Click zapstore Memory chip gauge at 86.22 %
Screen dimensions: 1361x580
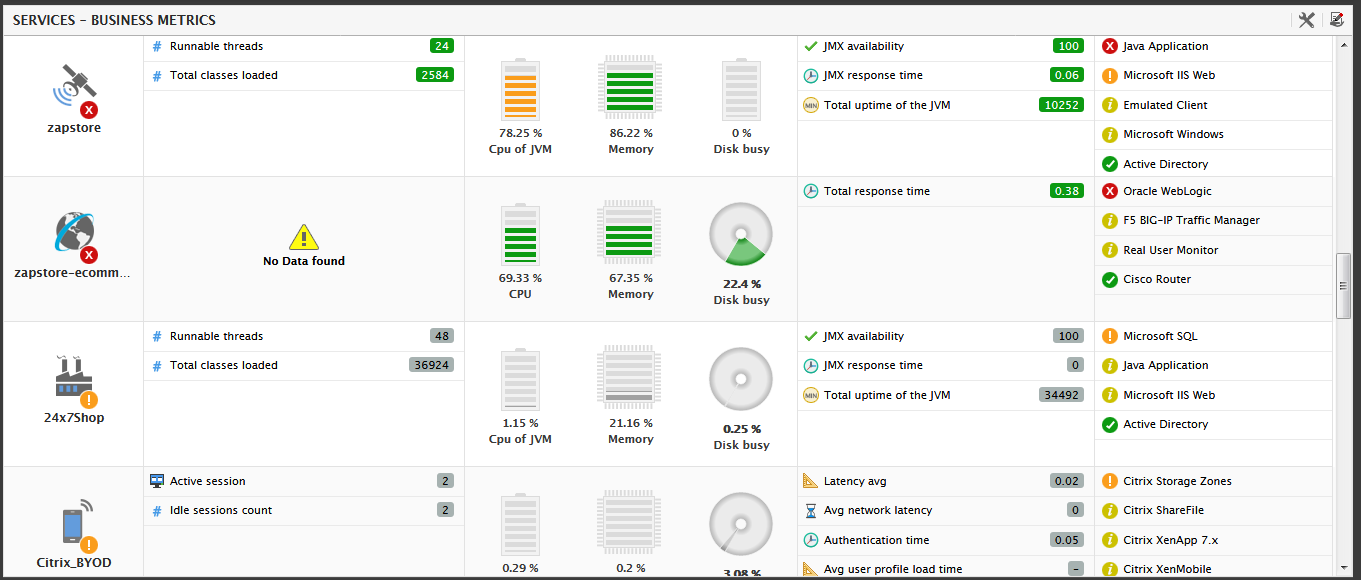click(630, 88)
